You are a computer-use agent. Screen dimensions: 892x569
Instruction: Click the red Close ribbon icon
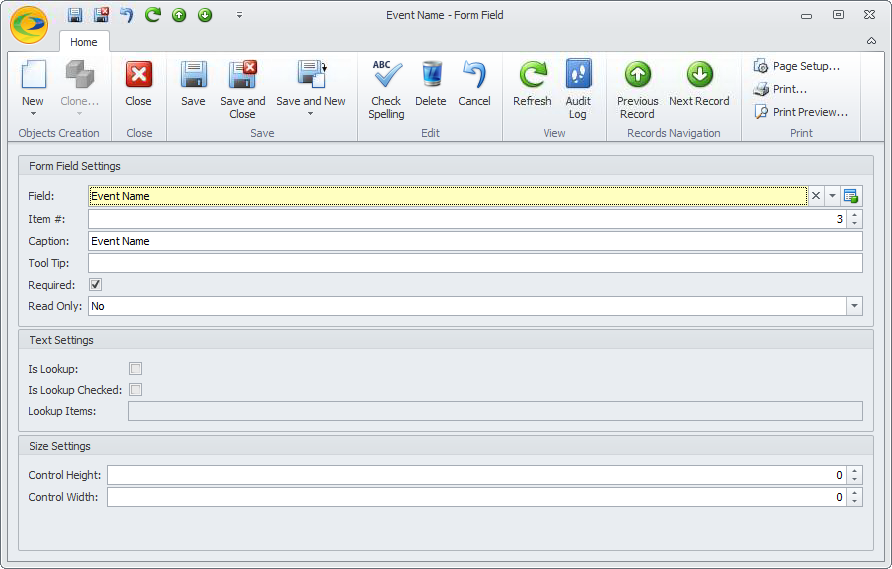tap(139, 75)
